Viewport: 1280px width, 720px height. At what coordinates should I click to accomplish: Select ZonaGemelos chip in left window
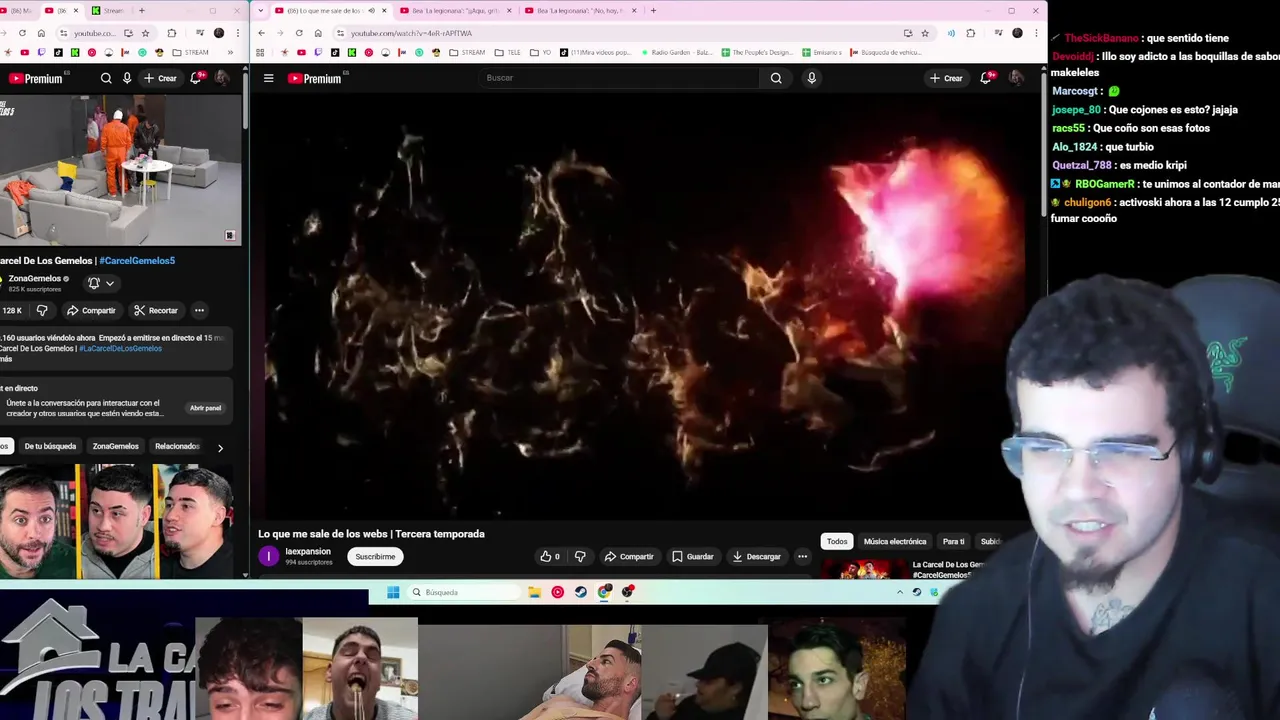[x=116, y=446]
